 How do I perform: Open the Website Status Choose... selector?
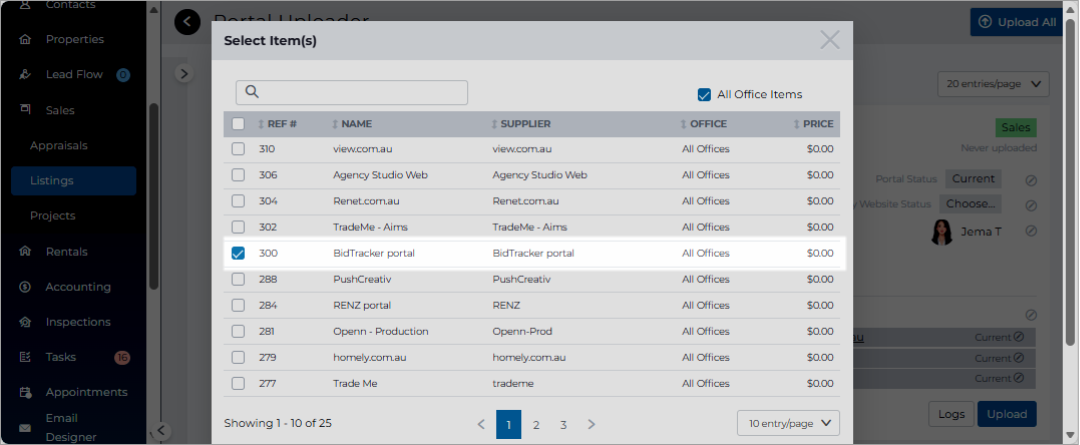click(x=970, y=204)
